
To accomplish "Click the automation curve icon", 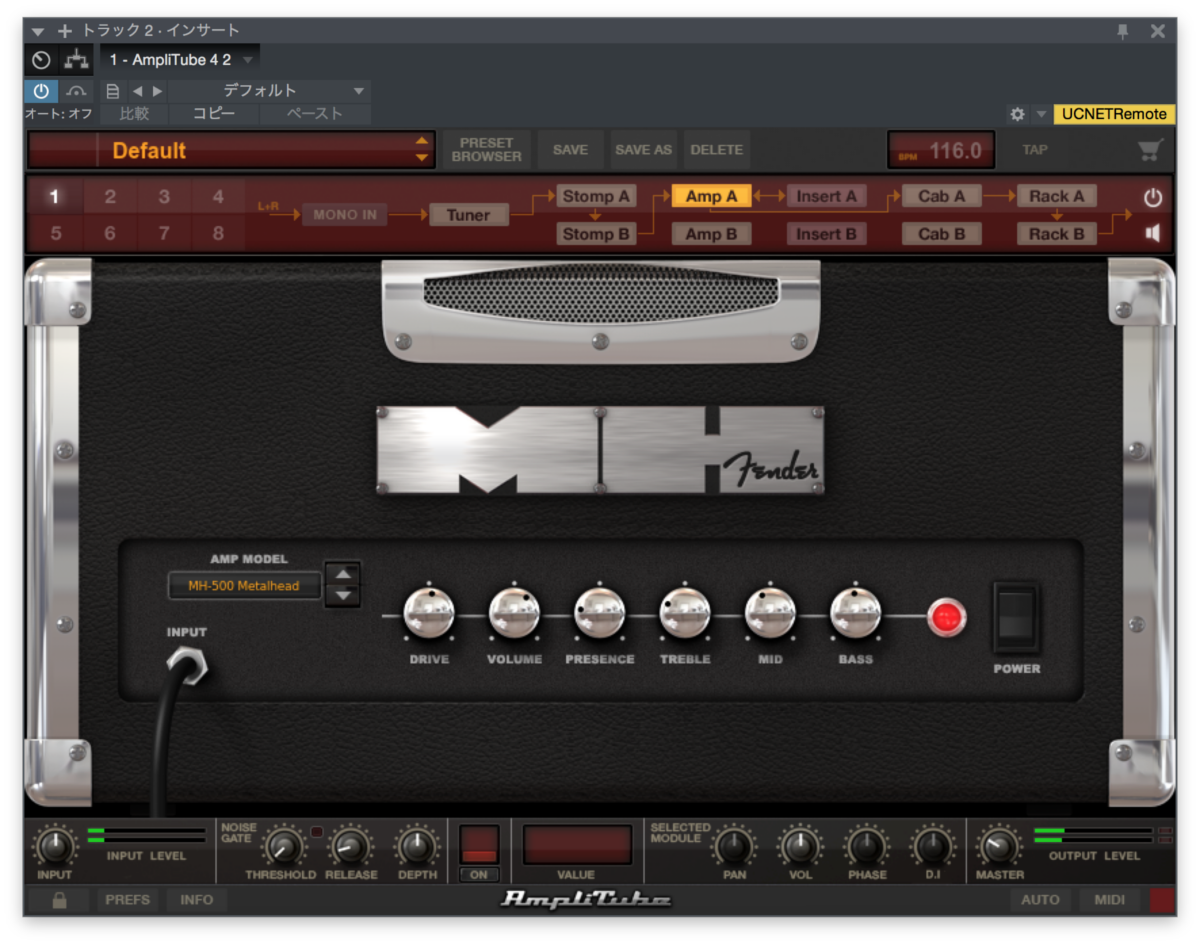I will 76,91.
